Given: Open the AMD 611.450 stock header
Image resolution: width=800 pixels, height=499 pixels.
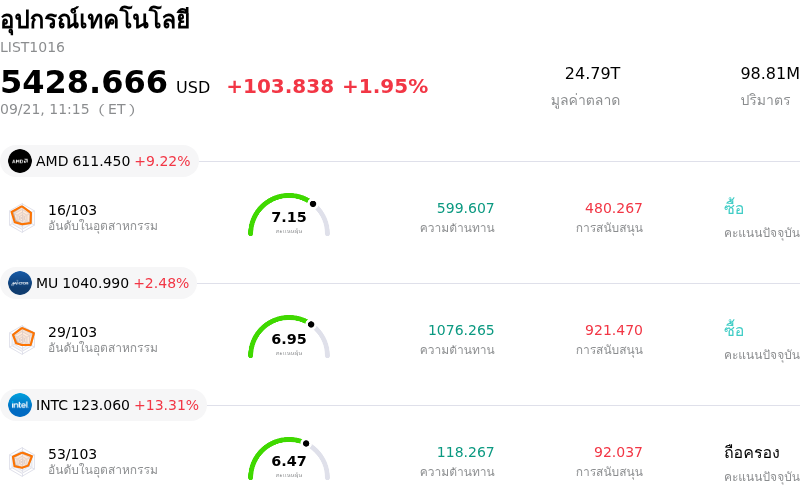Looking at the screenshot, I should [x=99, y=161].
